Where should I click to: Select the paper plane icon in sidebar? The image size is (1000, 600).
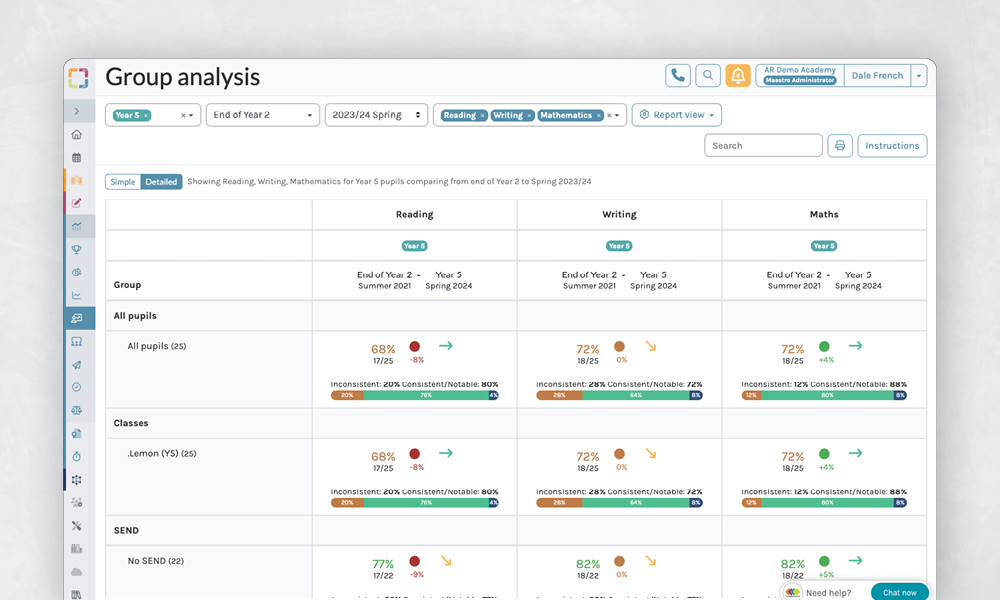(x=77, y=364)
